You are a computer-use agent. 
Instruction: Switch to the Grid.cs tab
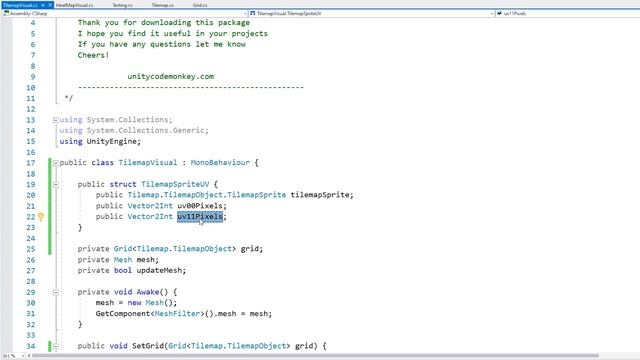200,5
